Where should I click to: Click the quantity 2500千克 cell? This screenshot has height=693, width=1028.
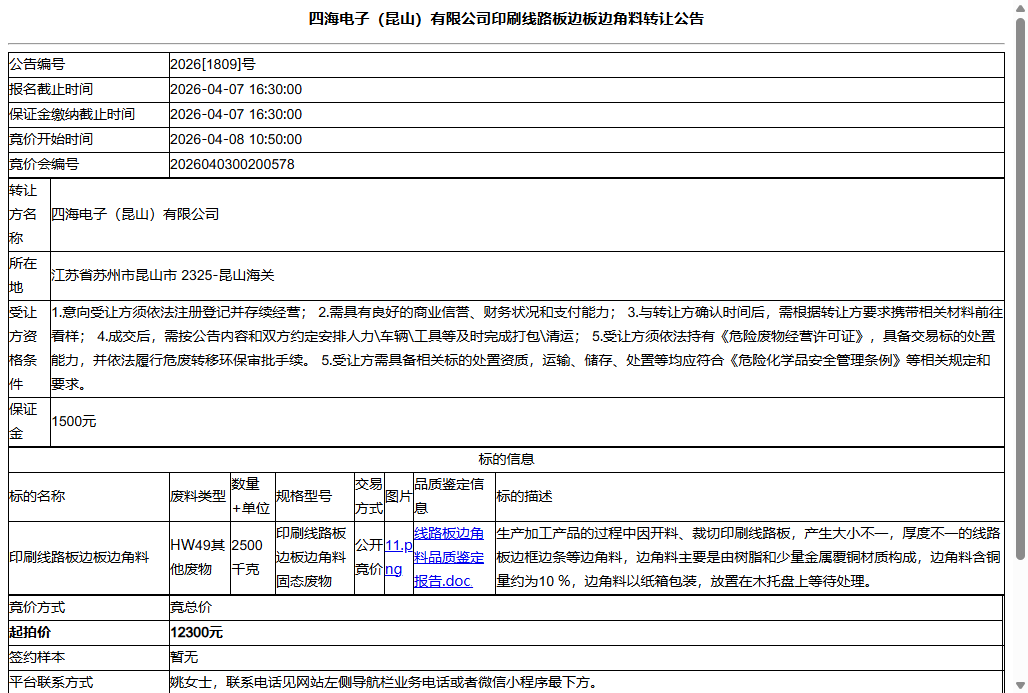[252, 557]
